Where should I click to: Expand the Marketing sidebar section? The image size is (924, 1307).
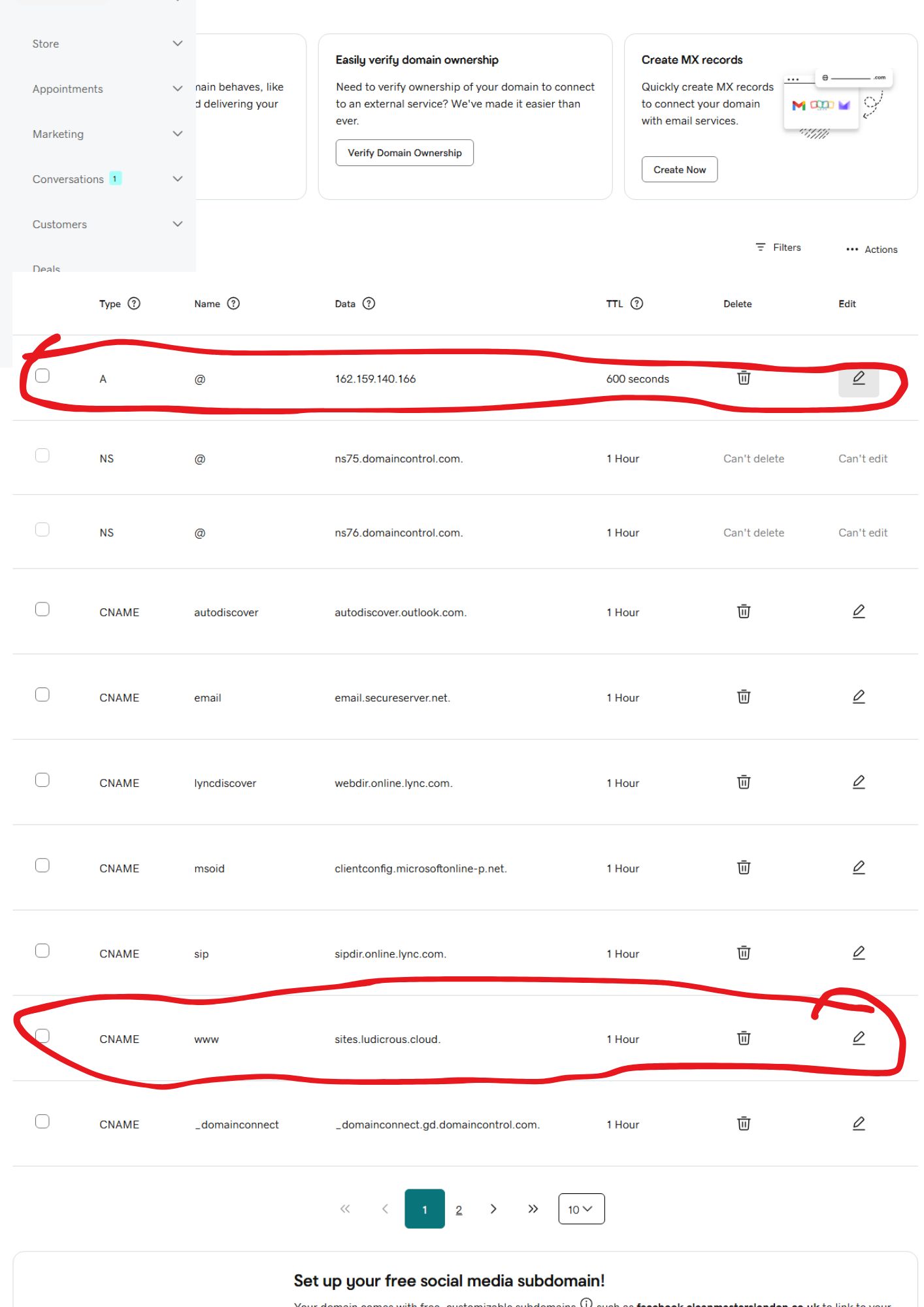(x=107, y=134)
